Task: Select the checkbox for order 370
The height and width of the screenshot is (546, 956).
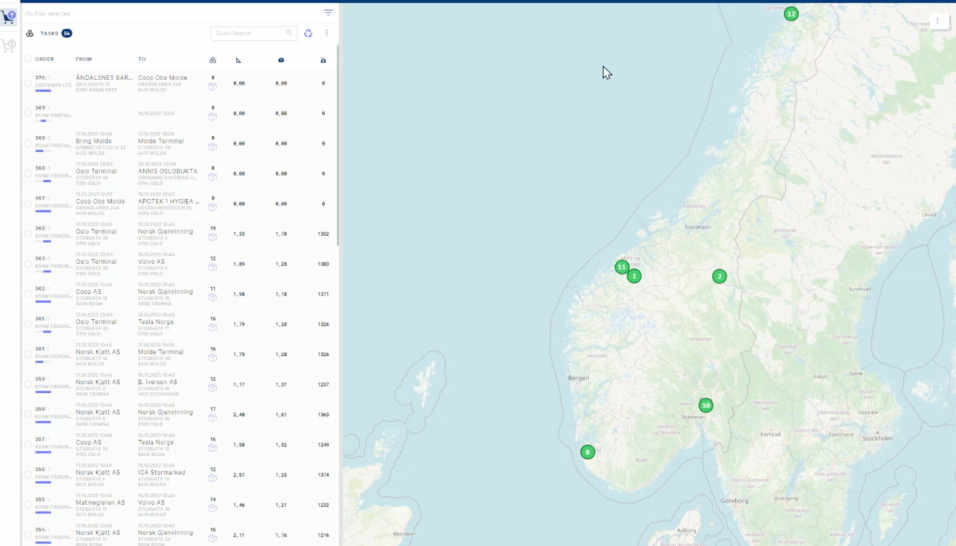Action: click(28, 82)
